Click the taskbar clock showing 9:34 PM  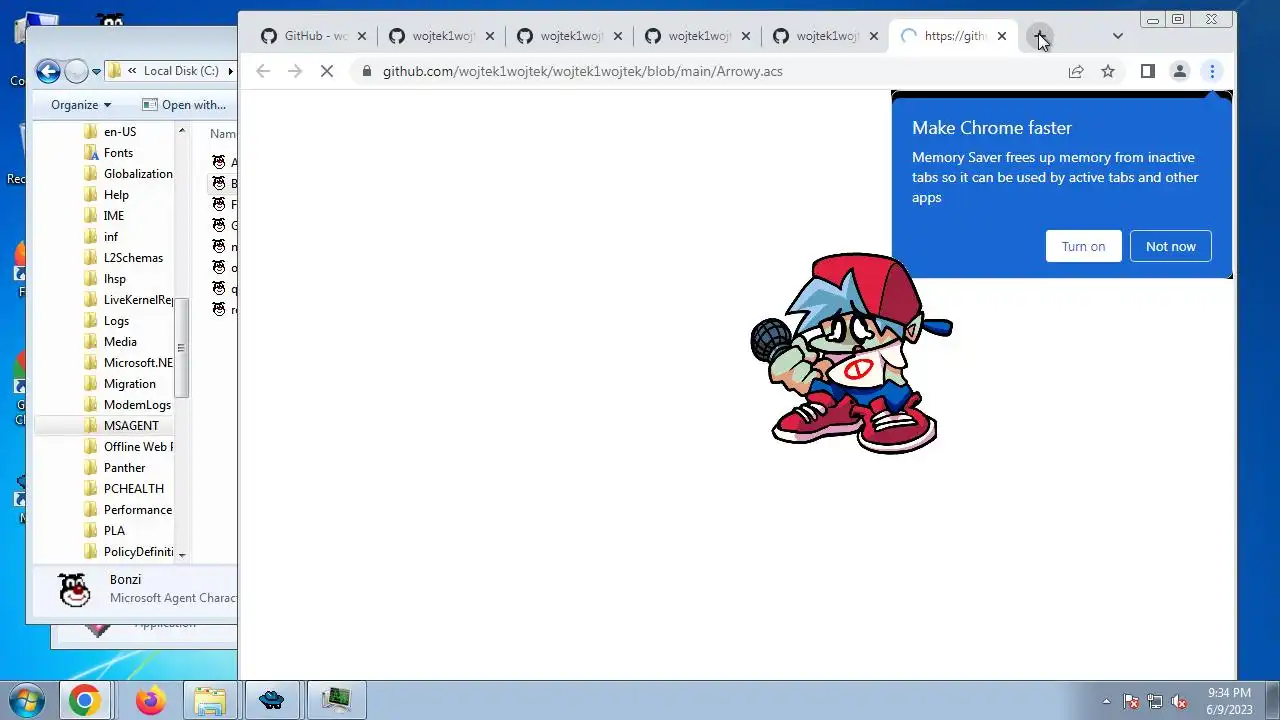[1229, 700]
